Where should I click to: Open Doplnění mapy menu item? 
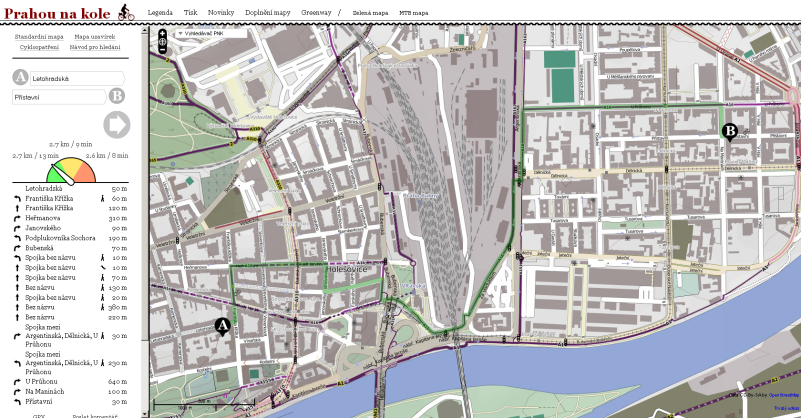click(x=268, y=12)
